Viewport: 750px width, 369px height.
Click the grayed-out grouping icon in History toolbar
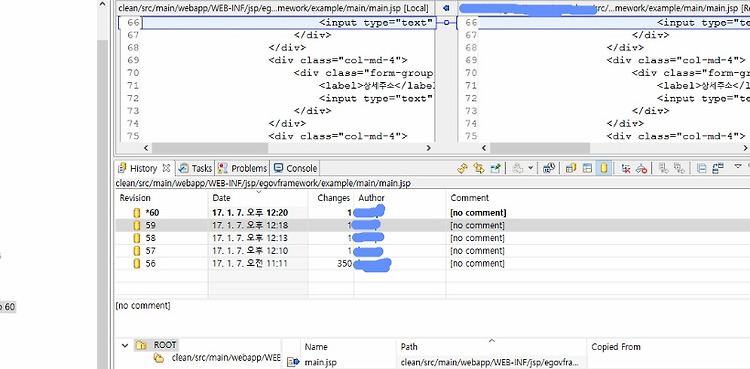518,168
